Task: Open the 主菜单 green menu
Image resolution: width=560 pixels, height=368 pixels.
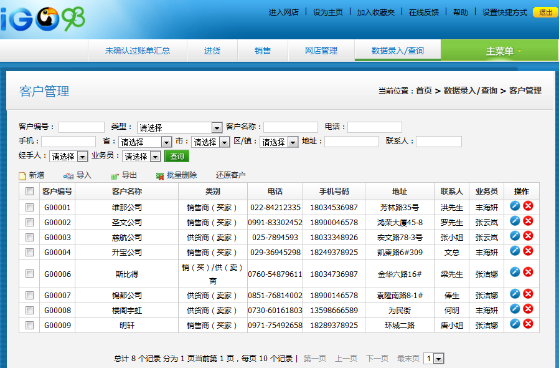Action: tap(500, 50)
